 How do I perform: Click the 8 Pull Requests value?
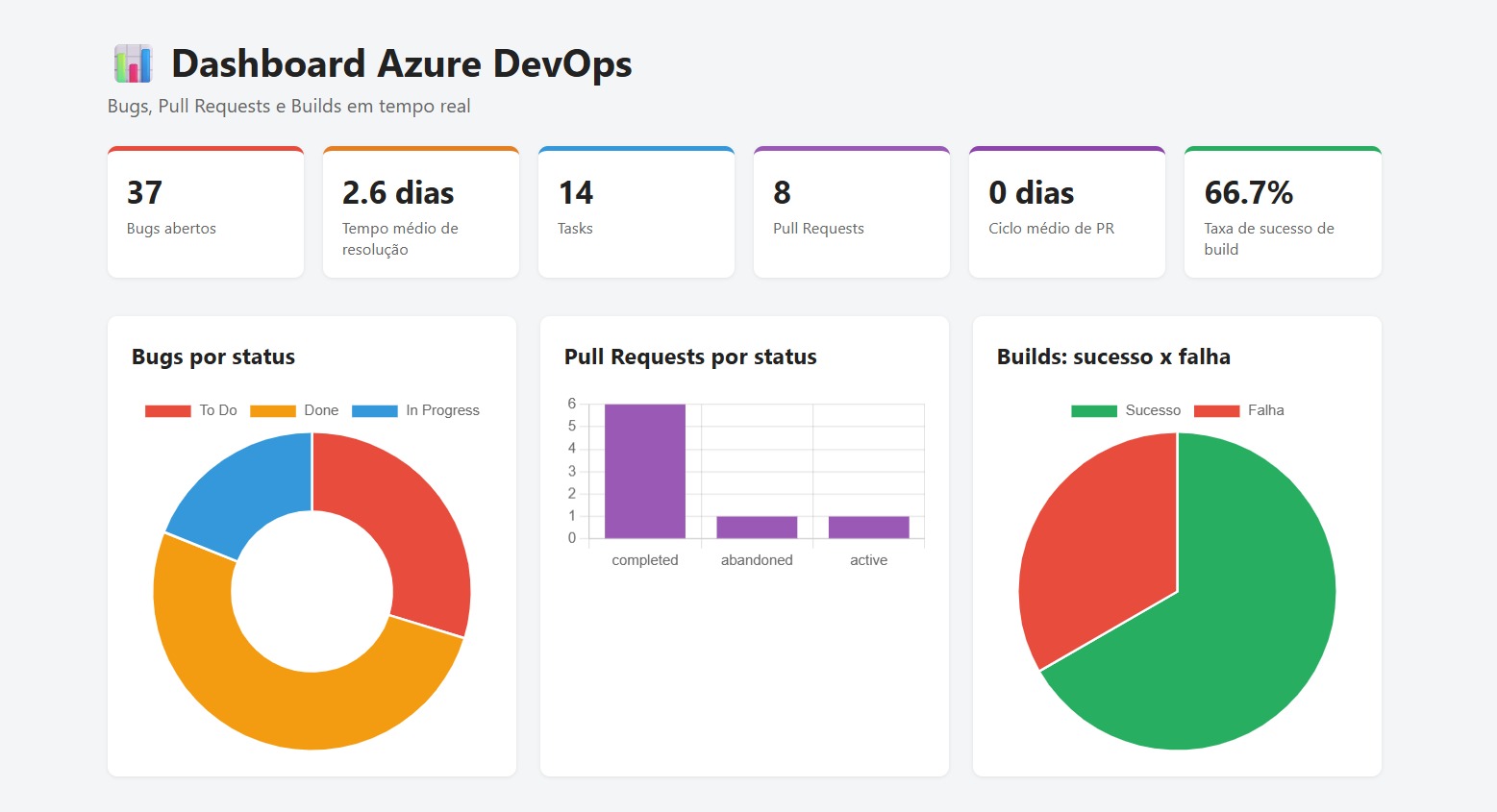pos(782,193)
